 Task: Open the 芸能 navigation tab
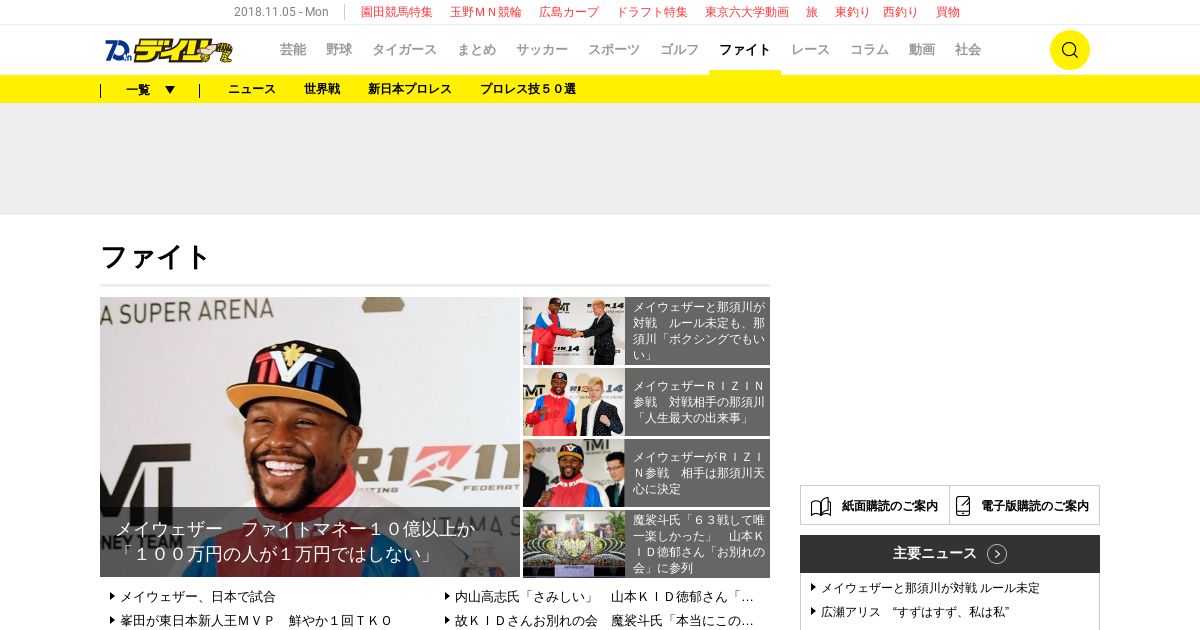coord(293,50)
